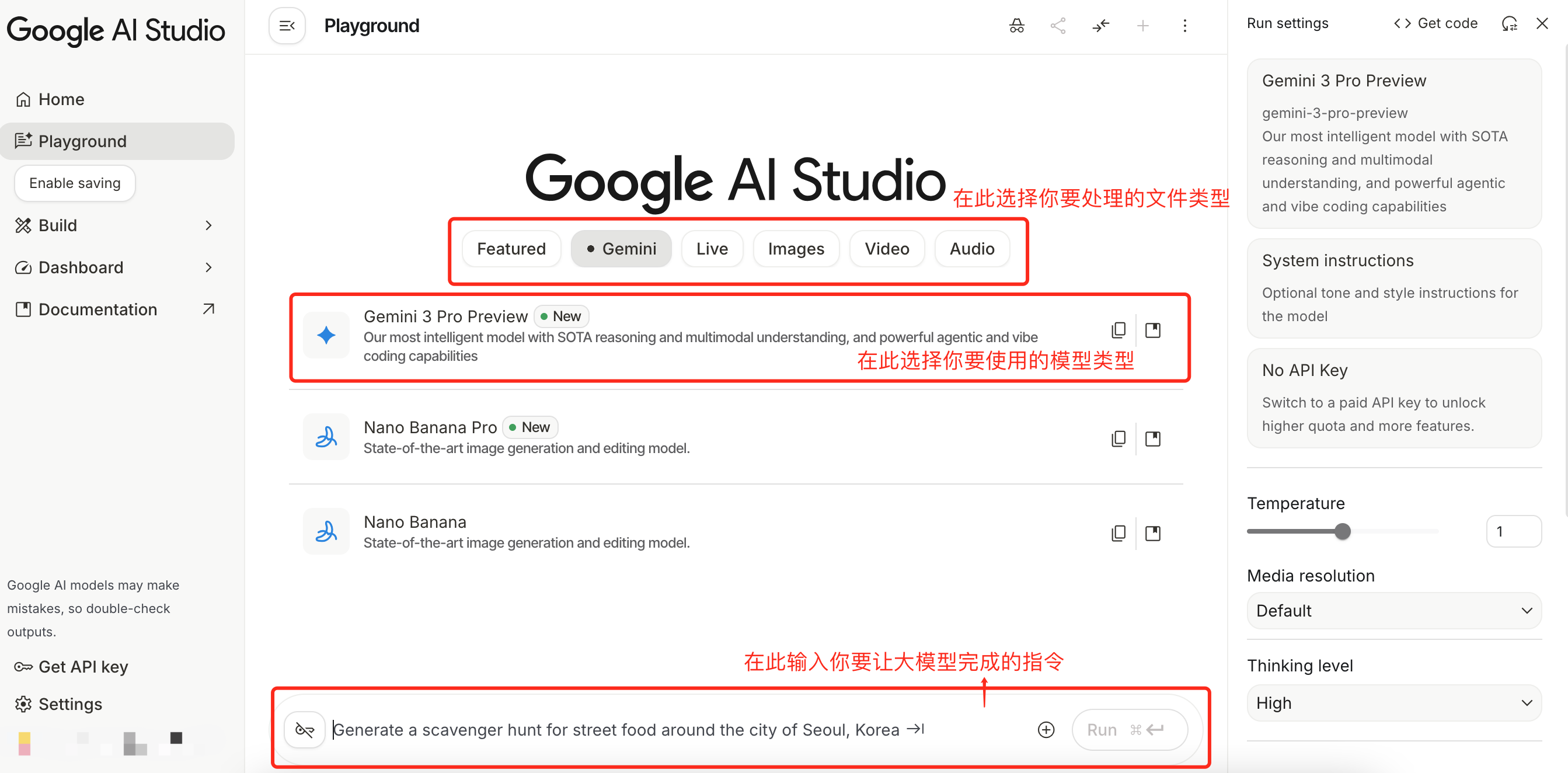Select the Nano Banana model title
Screen dimensions: 1568x773
point(415,521)
